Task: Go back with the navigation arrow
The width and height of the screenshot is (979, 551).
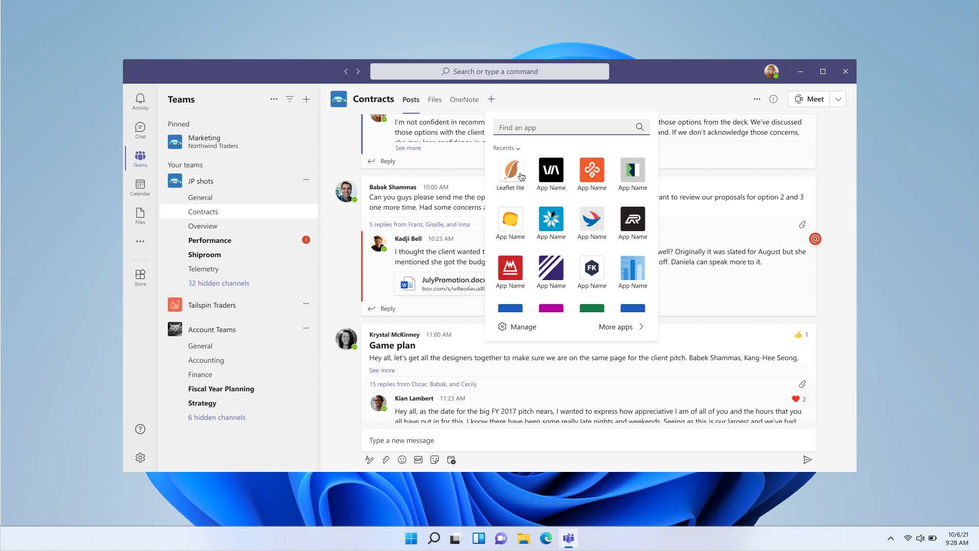Action: click(346, 72)
